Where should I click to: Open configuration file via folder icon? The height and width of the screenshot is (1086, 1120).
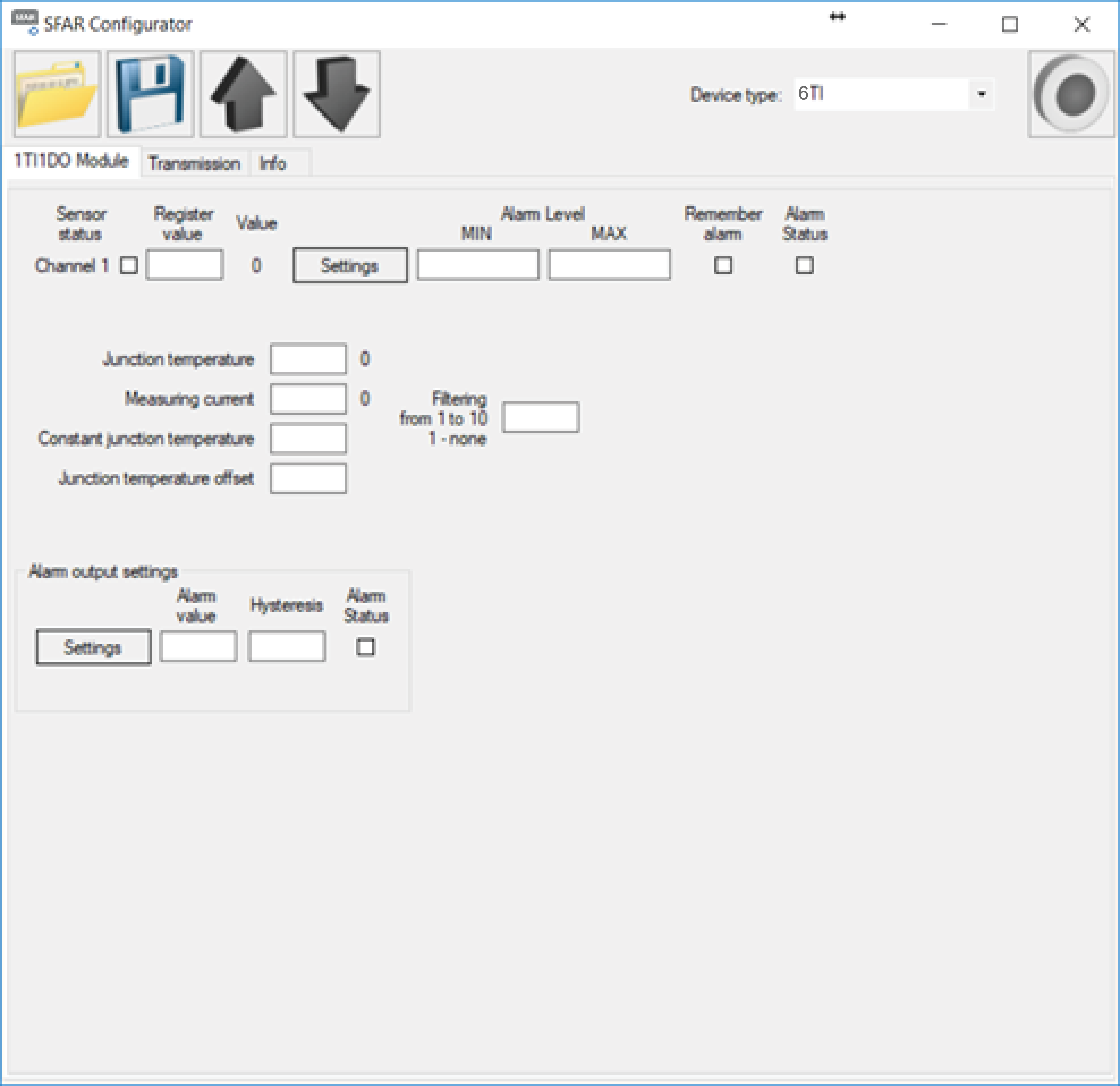[57, 94]
